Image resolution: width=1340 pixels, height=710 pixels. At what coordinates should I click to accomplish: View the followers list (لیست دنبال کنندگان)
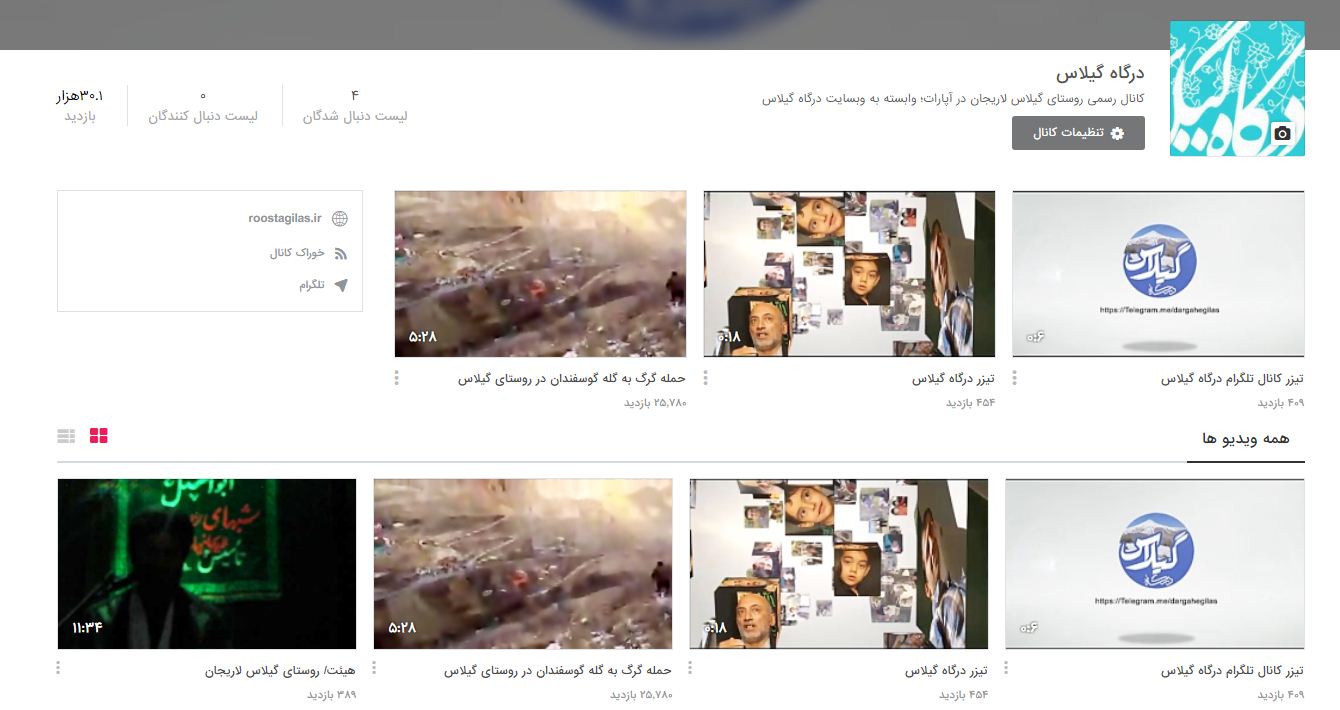[204, 107]
